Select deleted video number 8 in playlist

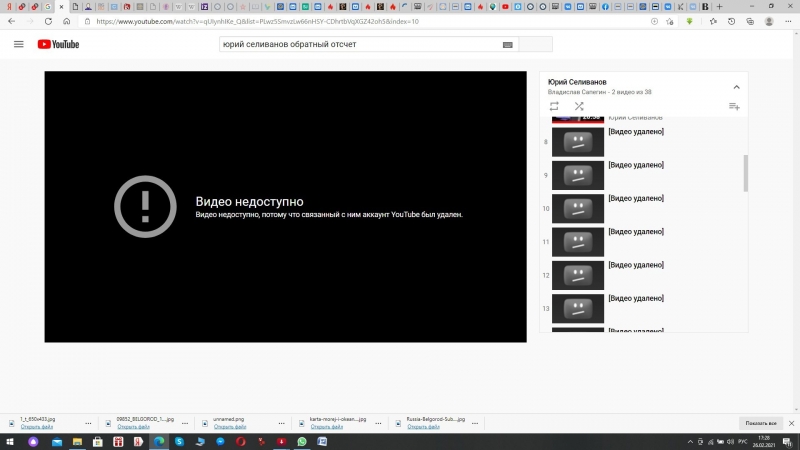coord(578,143)
